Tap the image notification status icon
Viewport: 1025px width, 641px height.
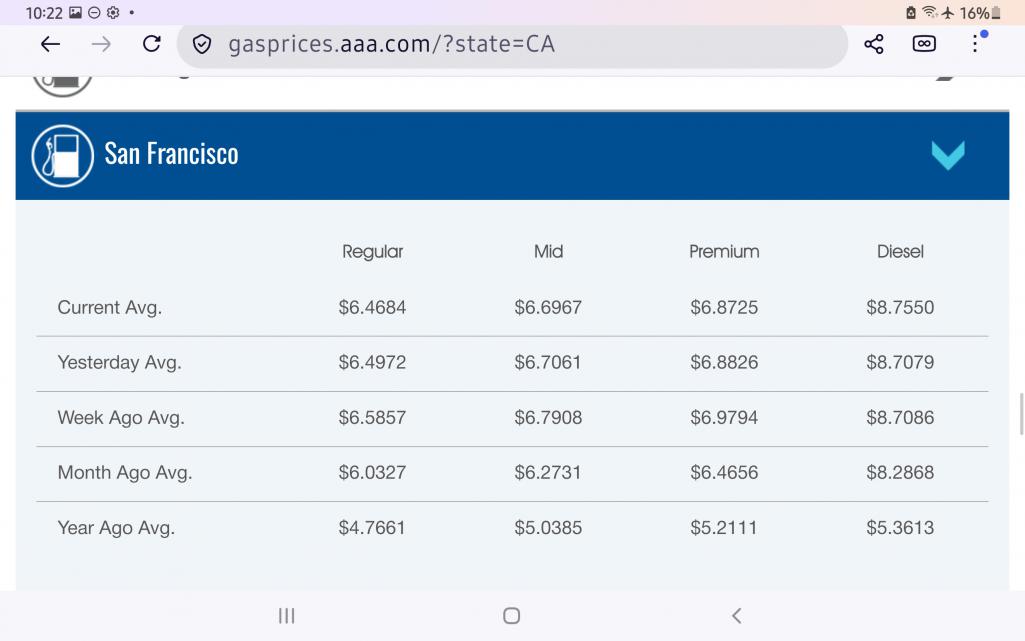[x=75, y=12]
